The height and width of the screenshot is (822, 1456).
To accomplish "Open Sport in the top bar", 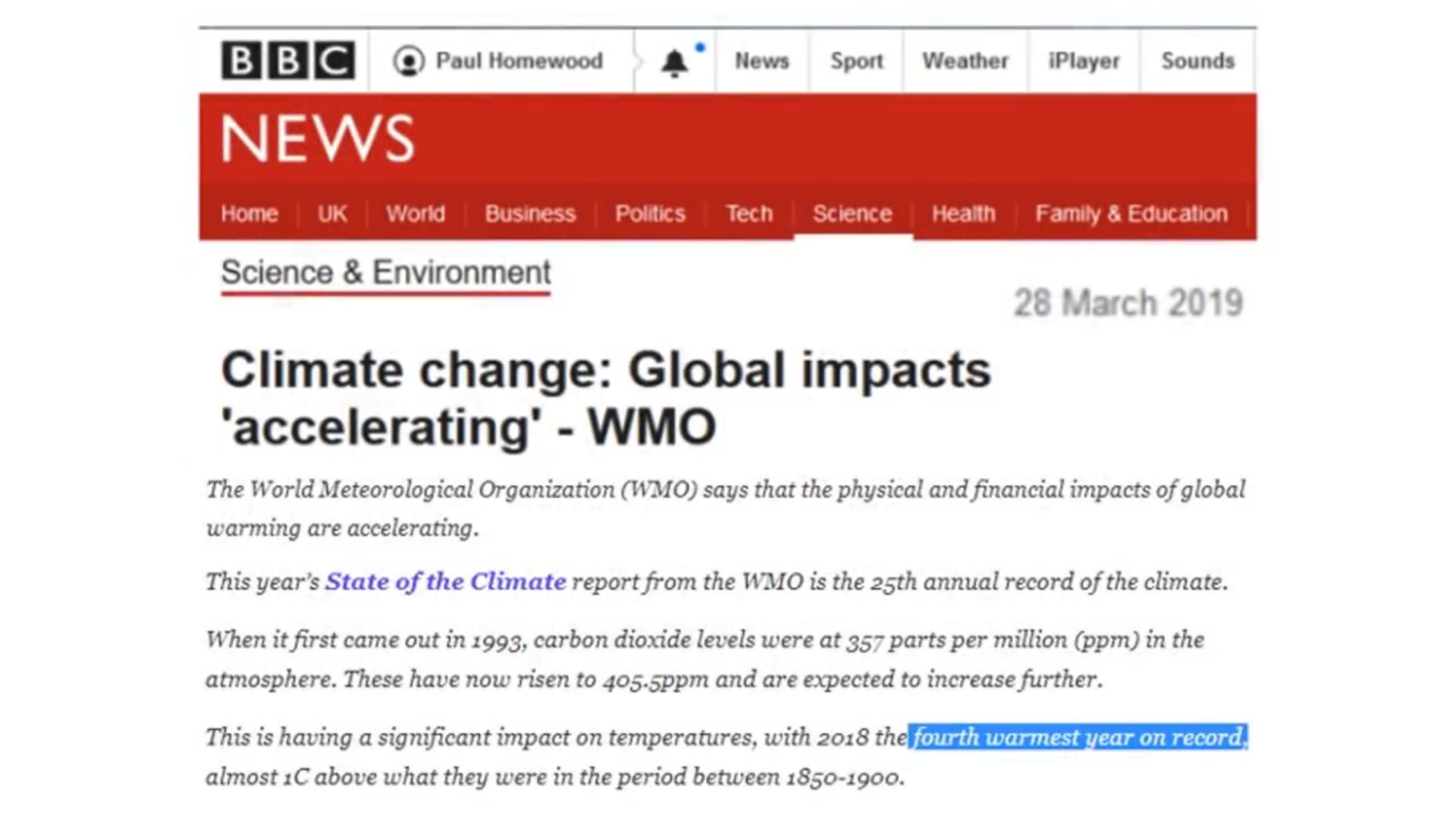I will click(855, 62).
